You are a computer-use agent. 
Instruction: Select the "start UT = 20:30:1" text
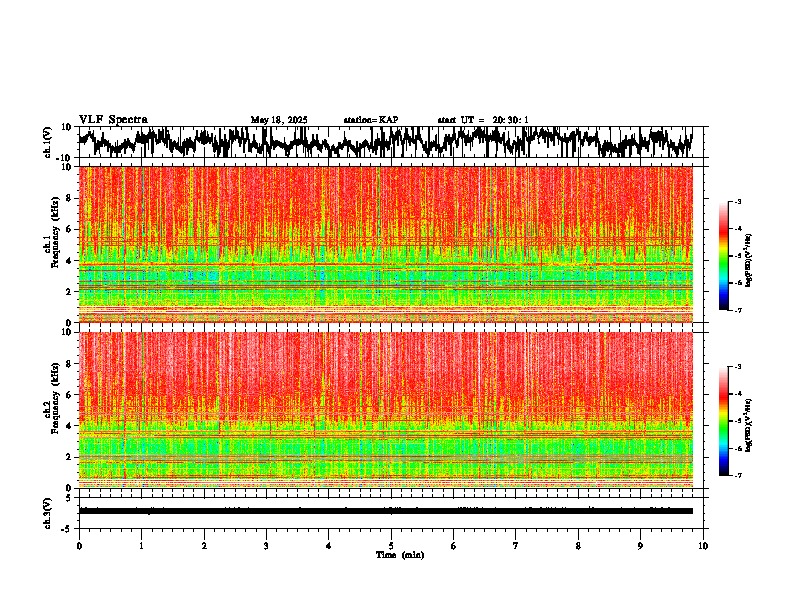pos(483,120)
